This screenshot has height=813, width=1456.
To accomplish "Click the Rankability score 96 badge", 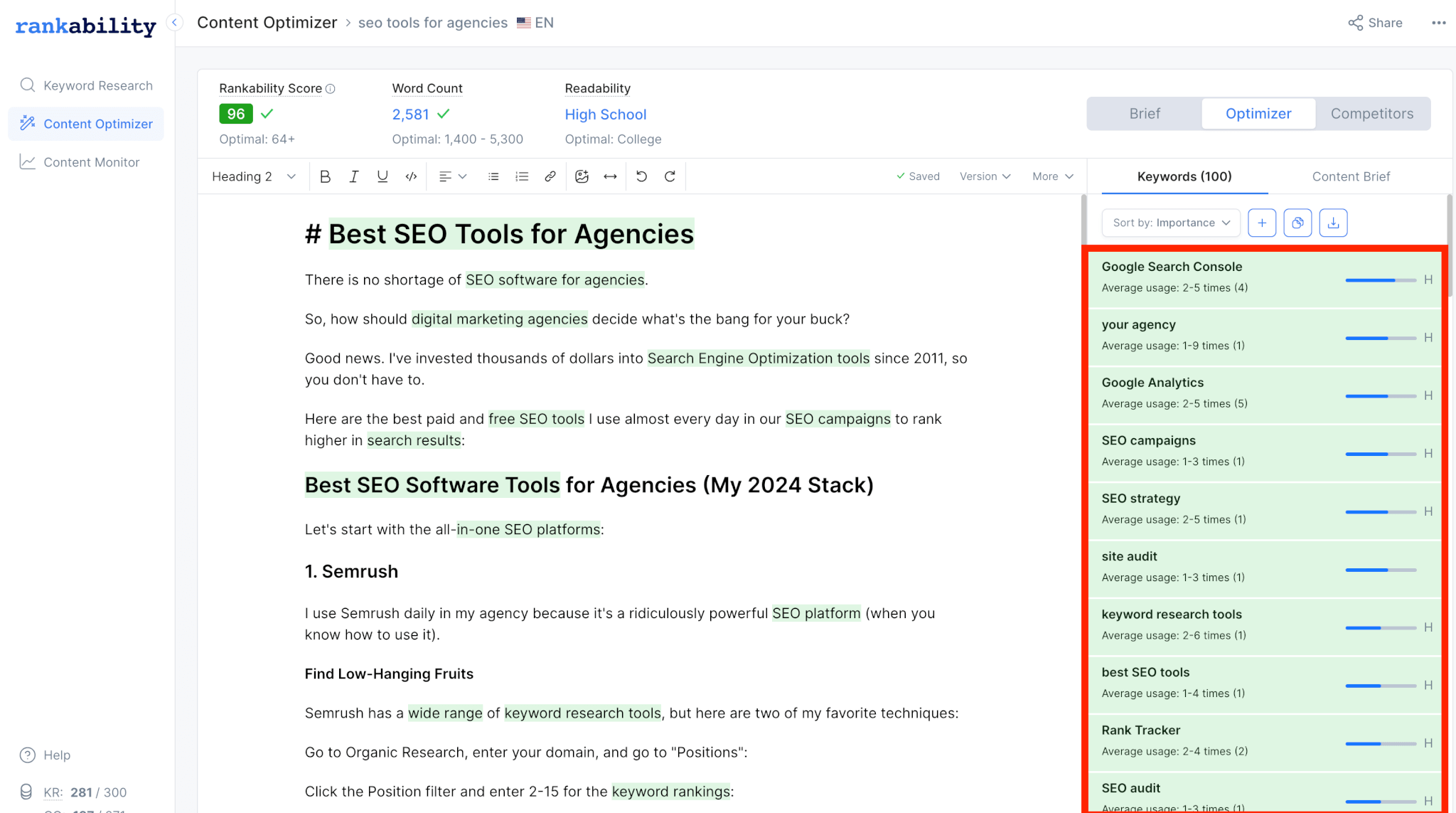I will click(236, 114).
